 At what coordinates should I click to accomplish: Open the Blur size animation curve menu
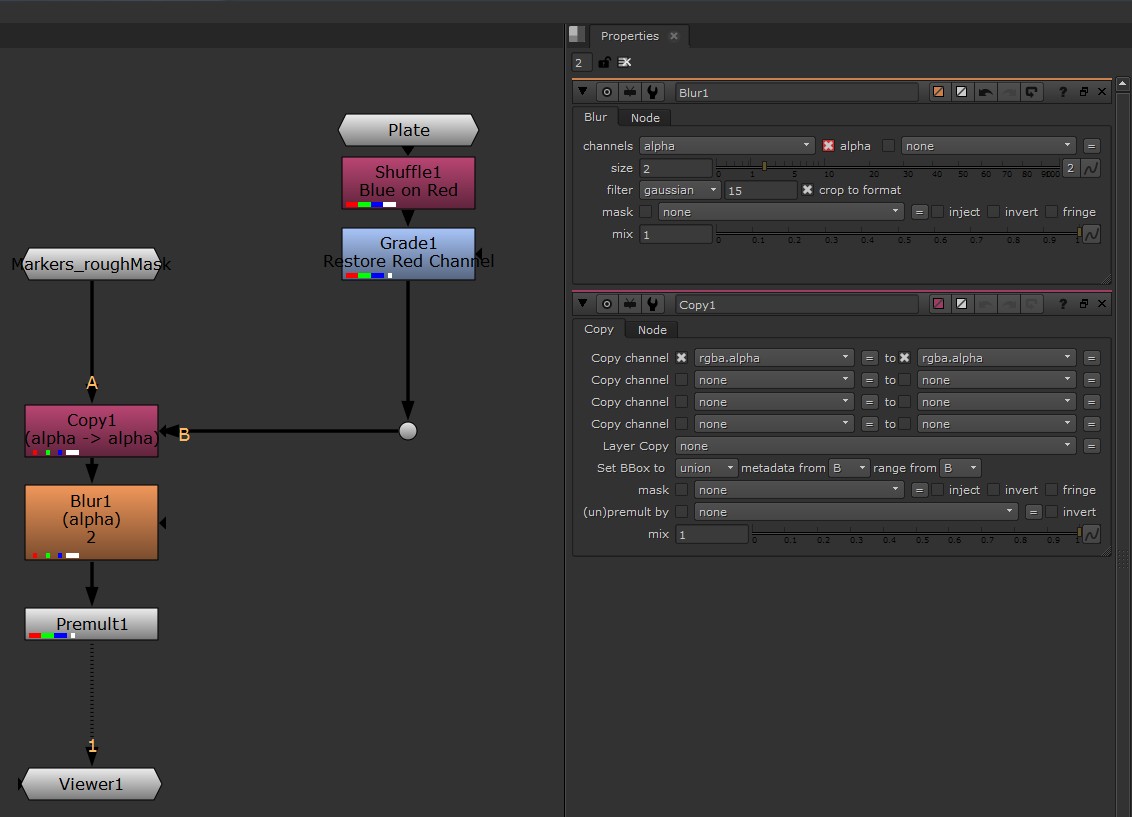coord(1091,168)
